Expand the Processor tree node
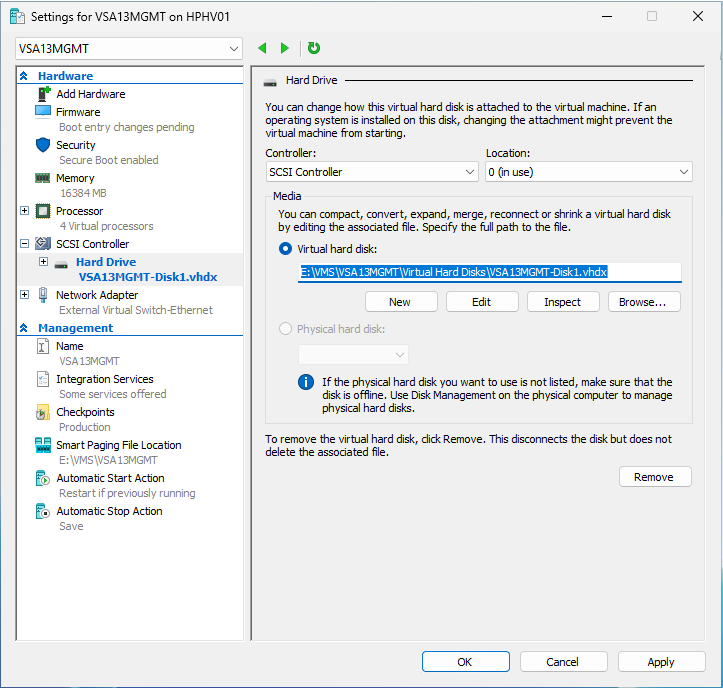This screenshot has width=723, height=688. pyautogui.click(x=25, y=211)
